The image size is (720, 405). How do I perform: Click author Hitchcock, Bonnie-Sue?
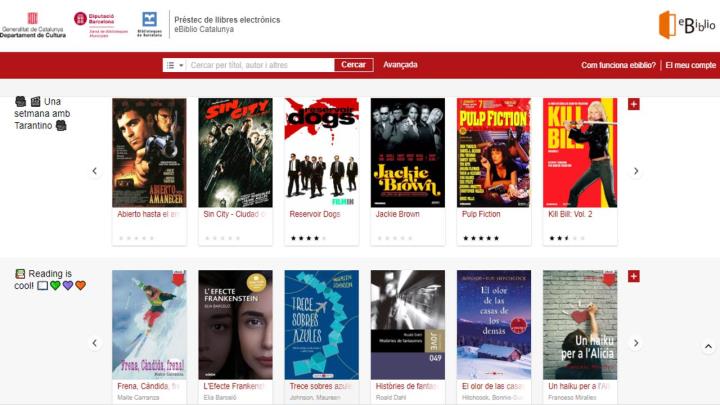[x=492, y=398]
